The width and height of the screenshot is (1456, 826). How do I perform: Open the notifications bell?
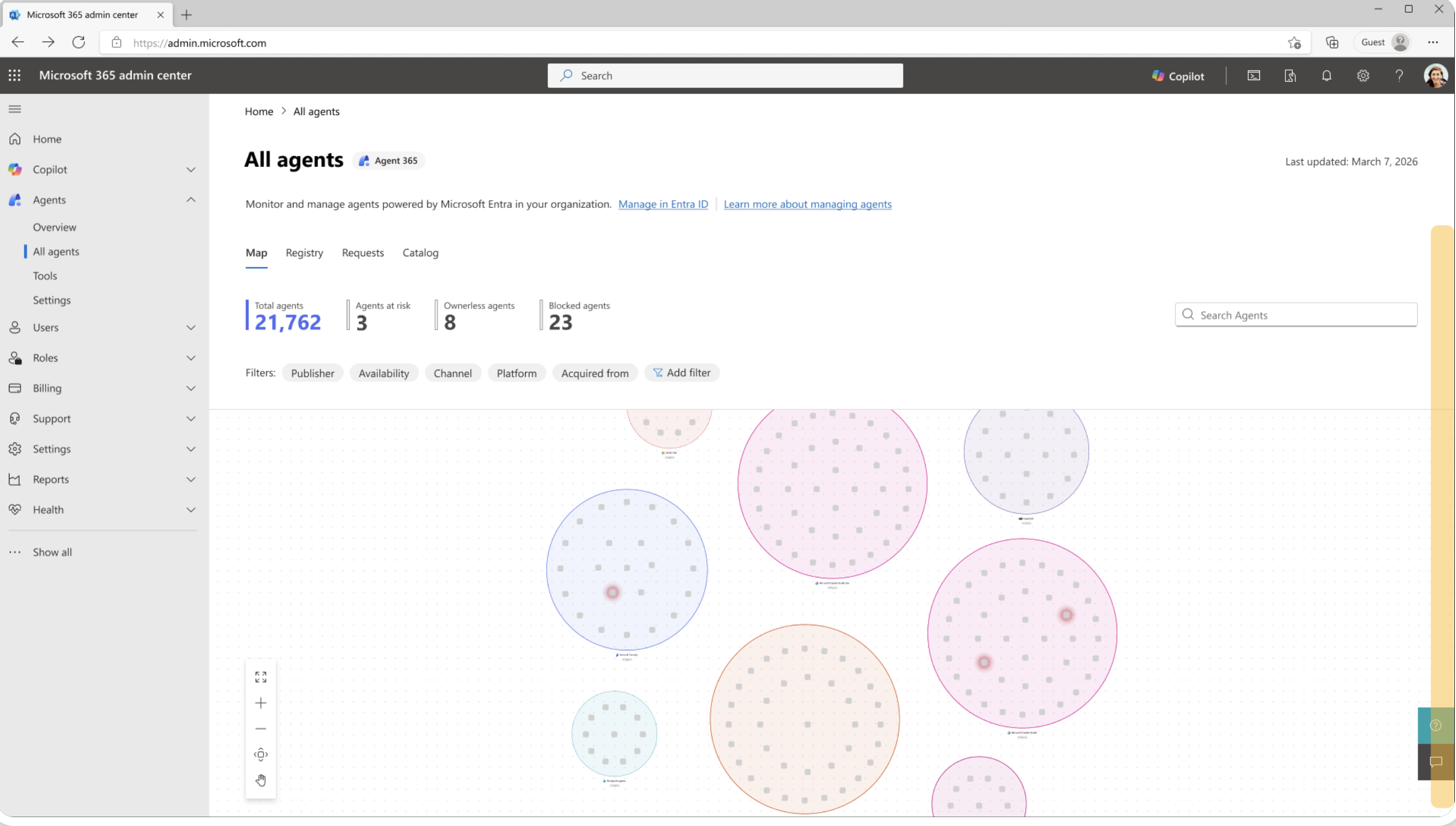tap(1327, 76)
